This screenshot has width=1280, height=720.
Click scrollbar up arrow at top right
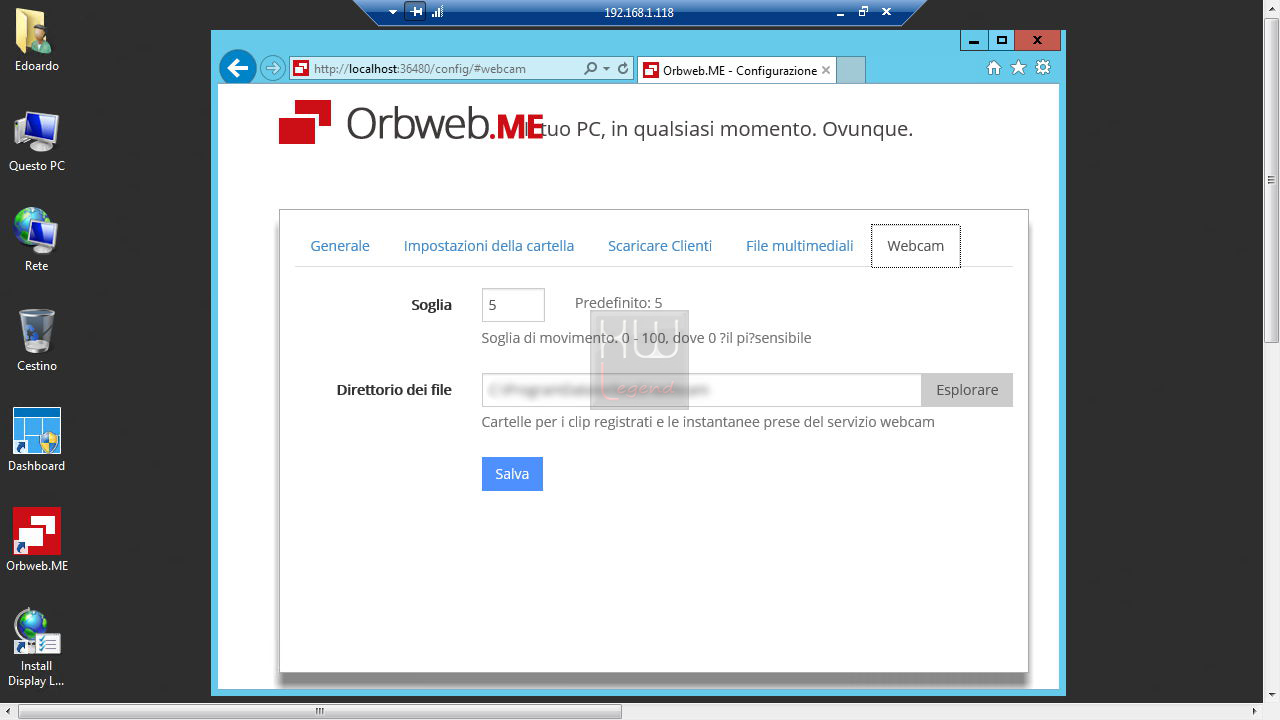(1272, 8)
